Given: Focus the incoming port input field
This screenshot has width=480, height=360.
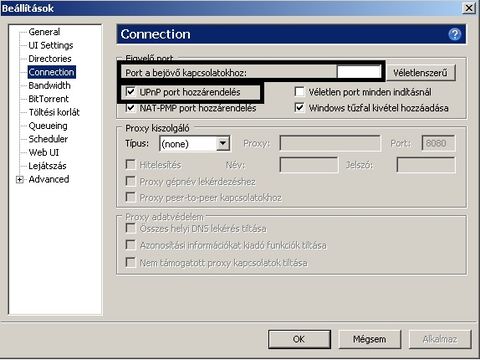Looking at the screenshot, I should click(359, 72).
